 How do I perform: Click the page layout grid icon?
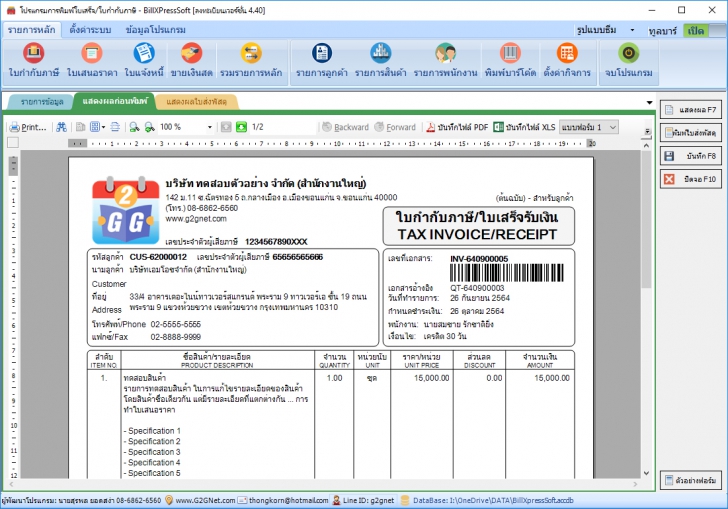coord(95,127)
